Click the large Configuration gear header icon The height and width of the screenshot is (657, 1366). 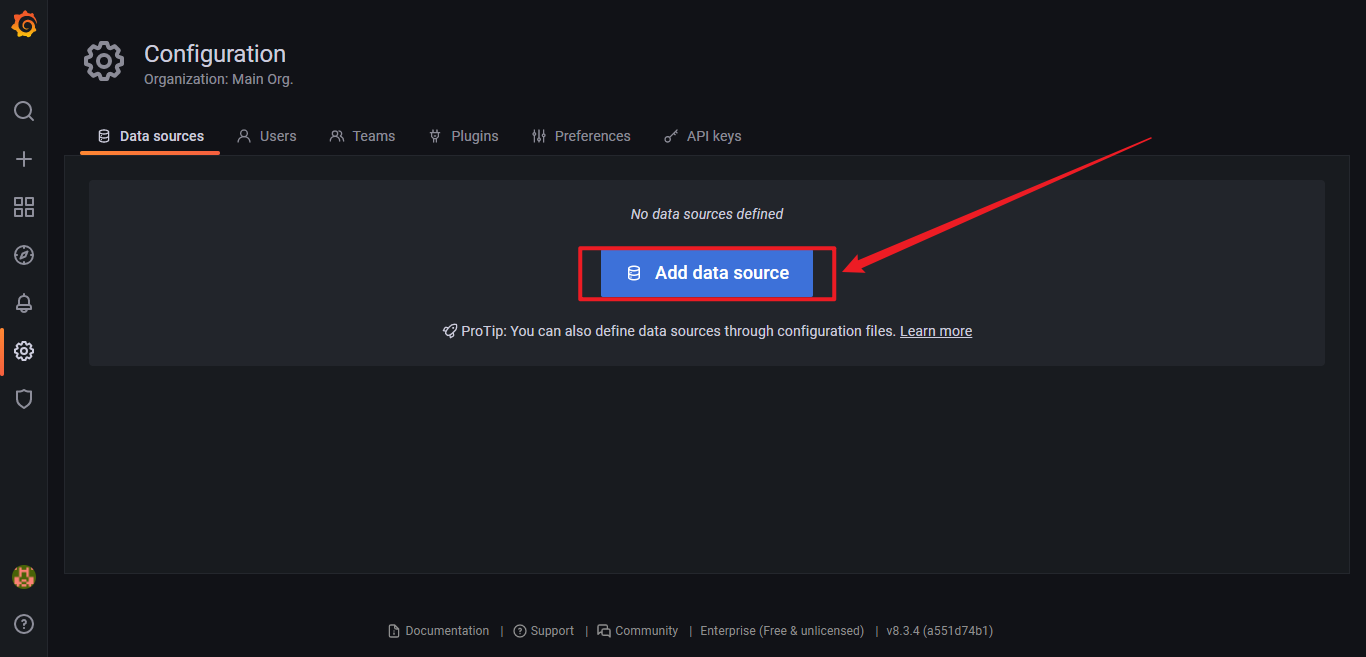point(104,62)
